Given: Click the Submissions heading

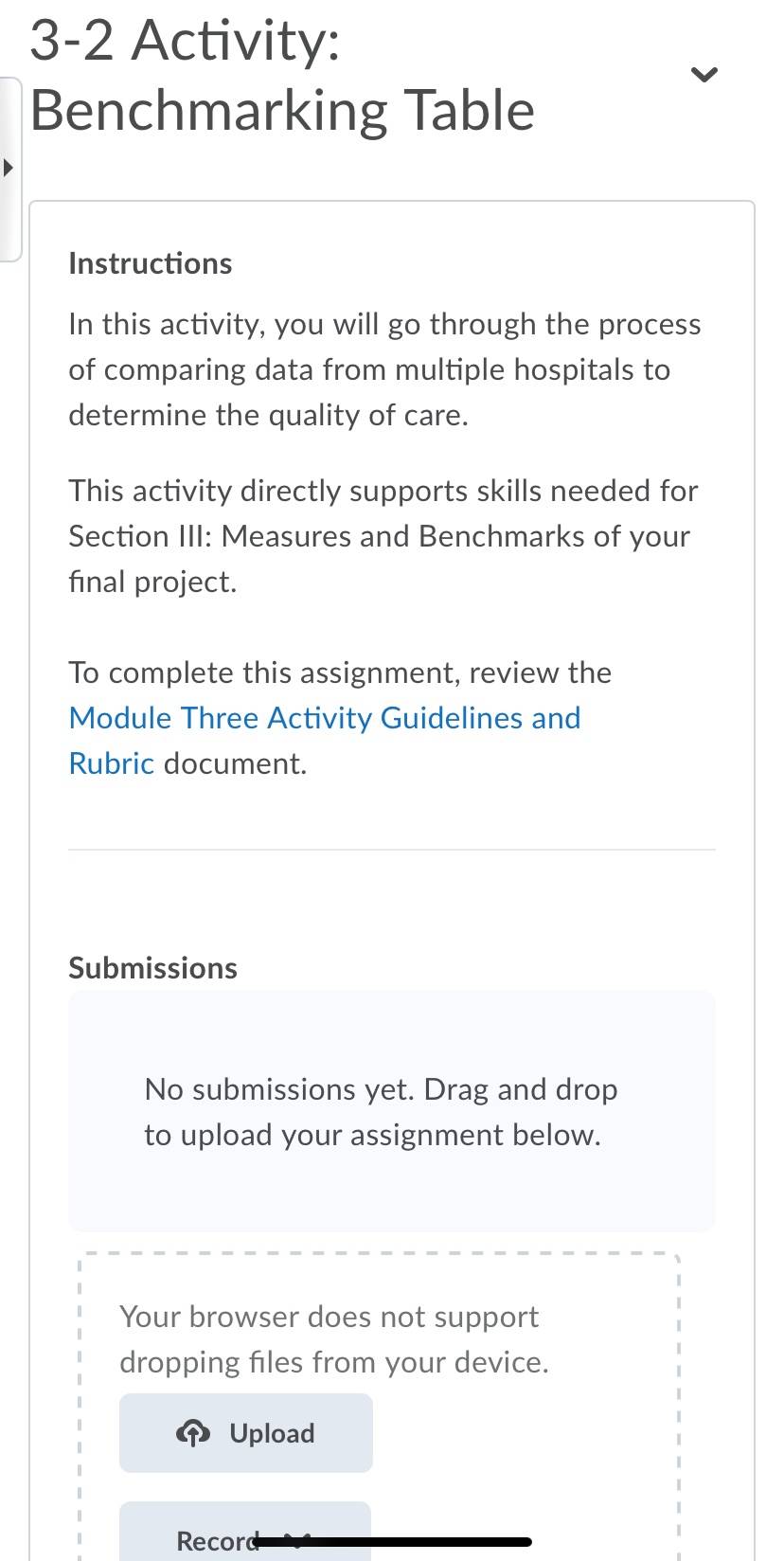Looking at the screenshot, I should coord(153,968).
